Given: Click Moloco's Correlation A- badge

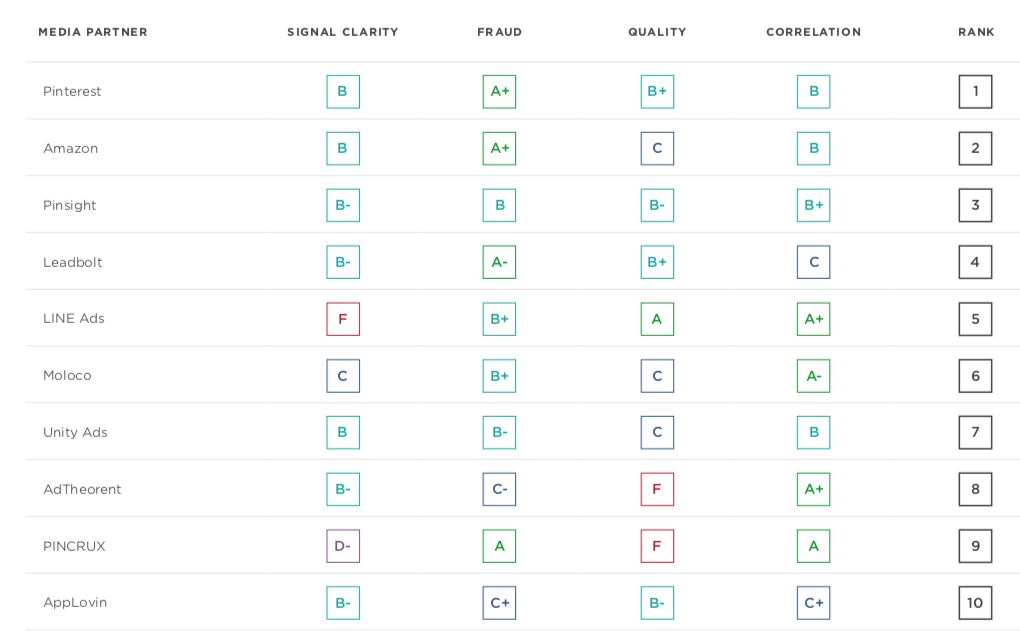Looking at the screenshot, I should tap(814, 376).
